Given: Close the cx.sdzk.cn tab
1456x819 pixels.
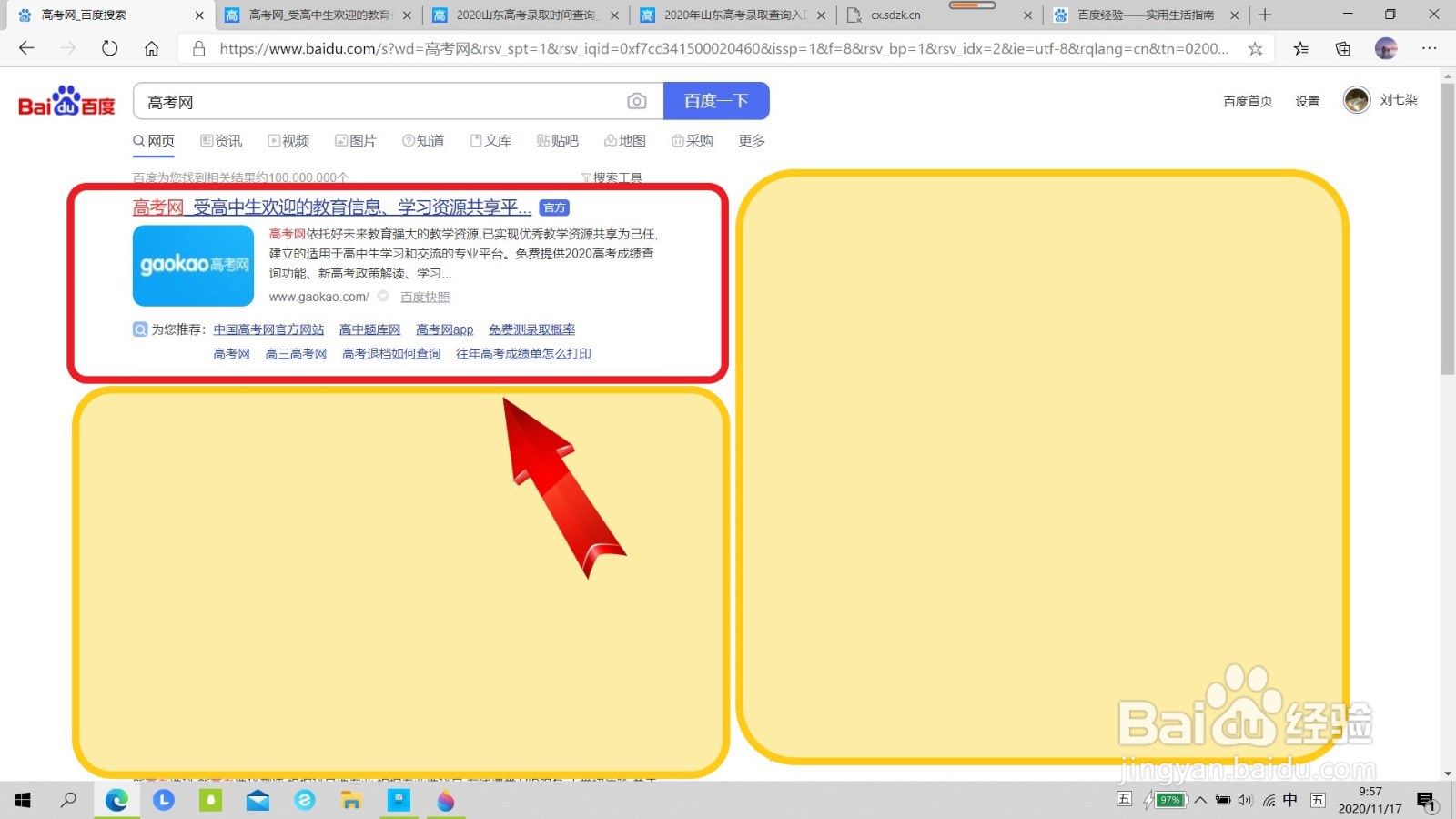Looking at the screenshot, I should coord(1027,15).
